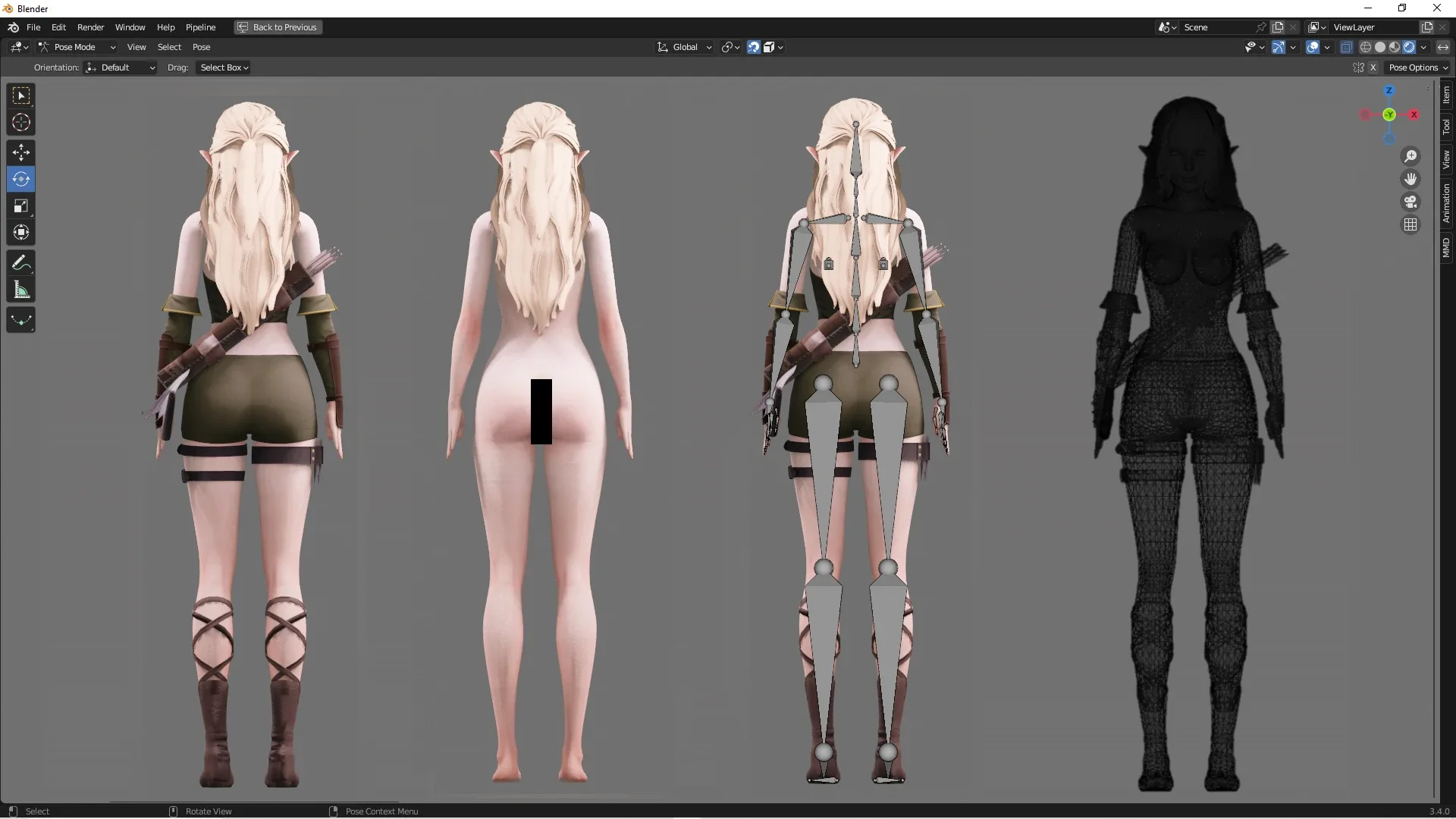Select the Rotate tool in the toolbar

[20, 179]
